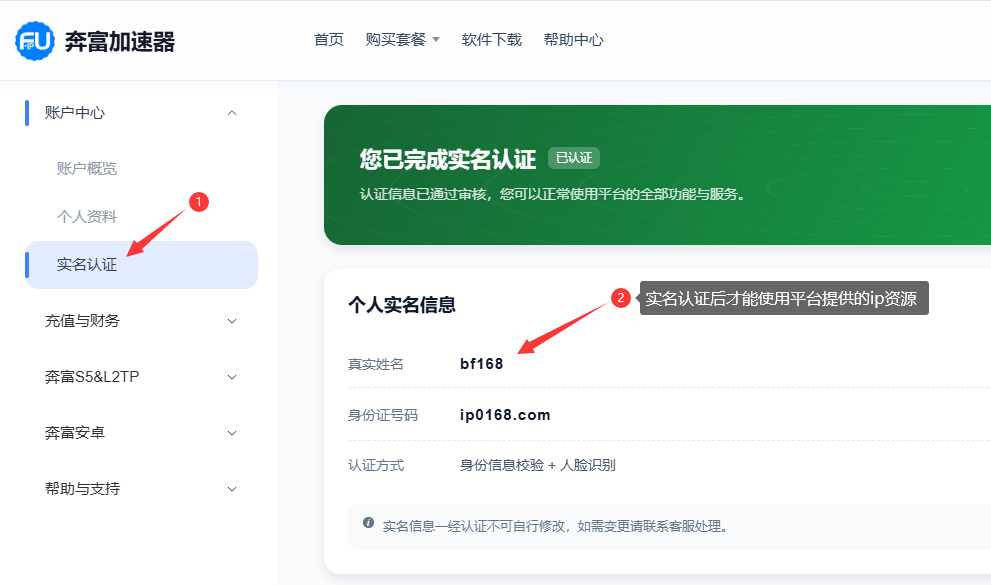Open 软件下载 page
This screenshot has width=991, height=585.
tap(492, 40)
